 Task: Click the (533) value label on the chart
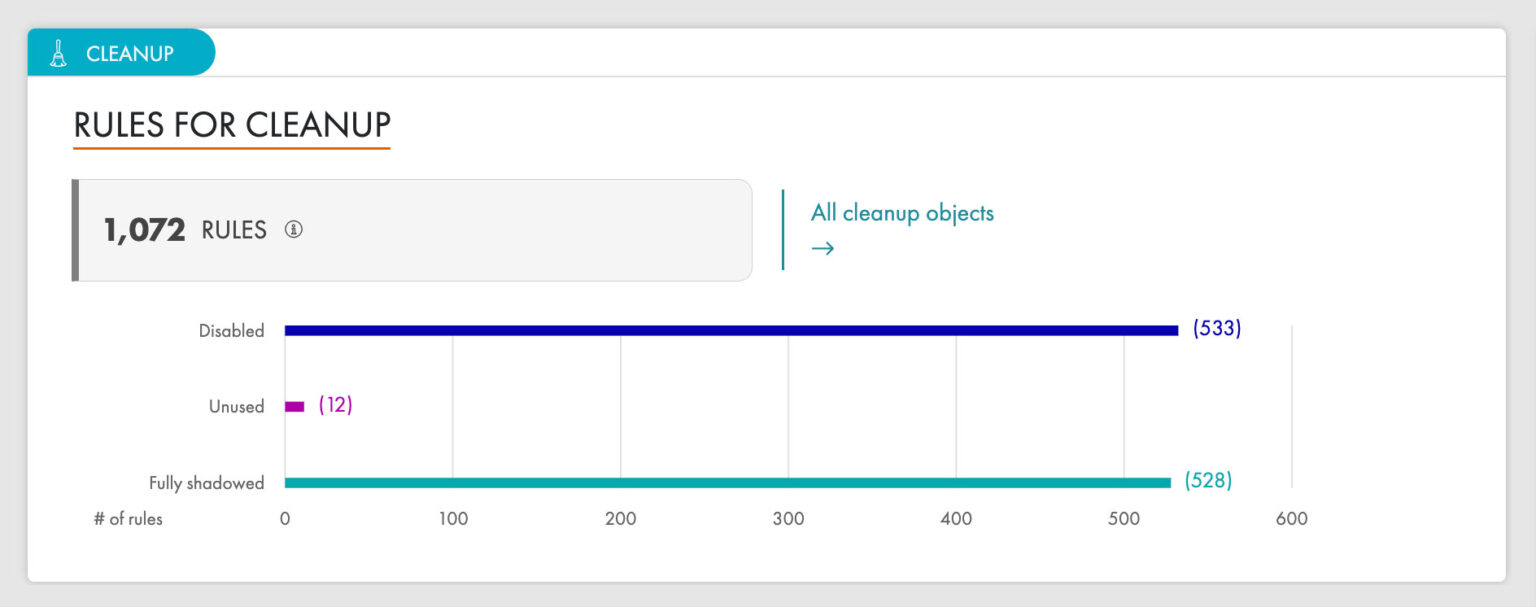click(1216, 328)
